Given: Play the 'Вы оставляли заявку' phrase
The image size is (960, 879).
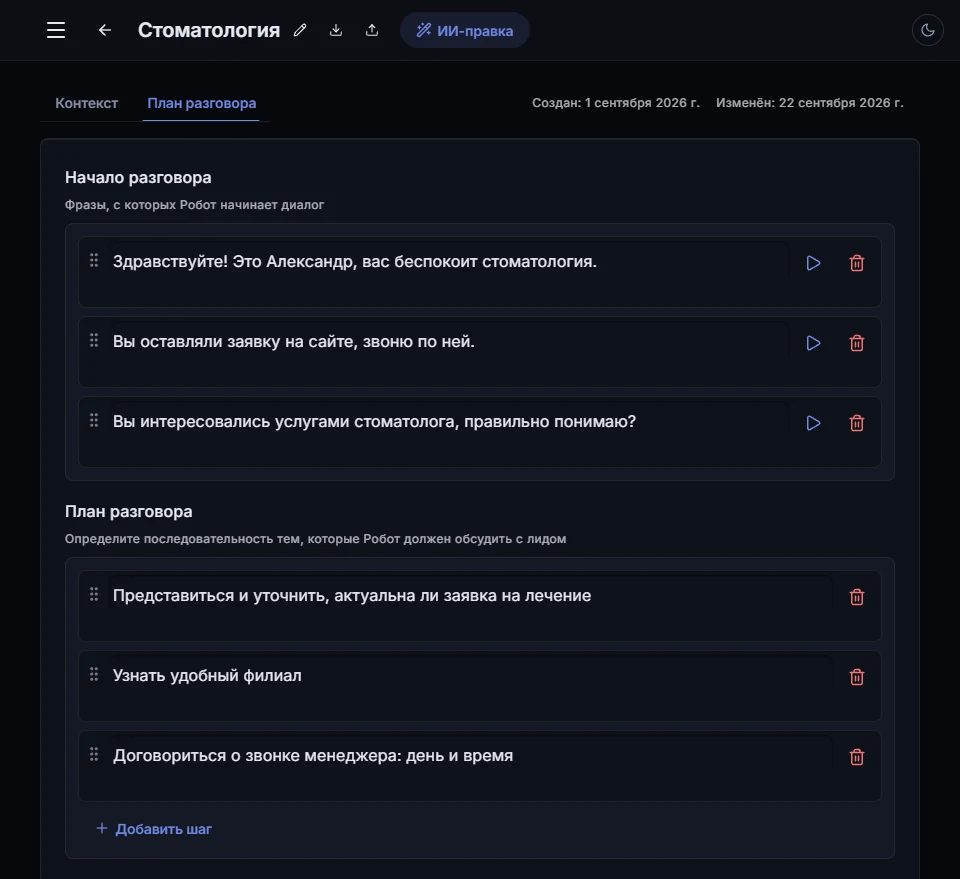Looking at the screenshot, I should click(x=813, y=343).
